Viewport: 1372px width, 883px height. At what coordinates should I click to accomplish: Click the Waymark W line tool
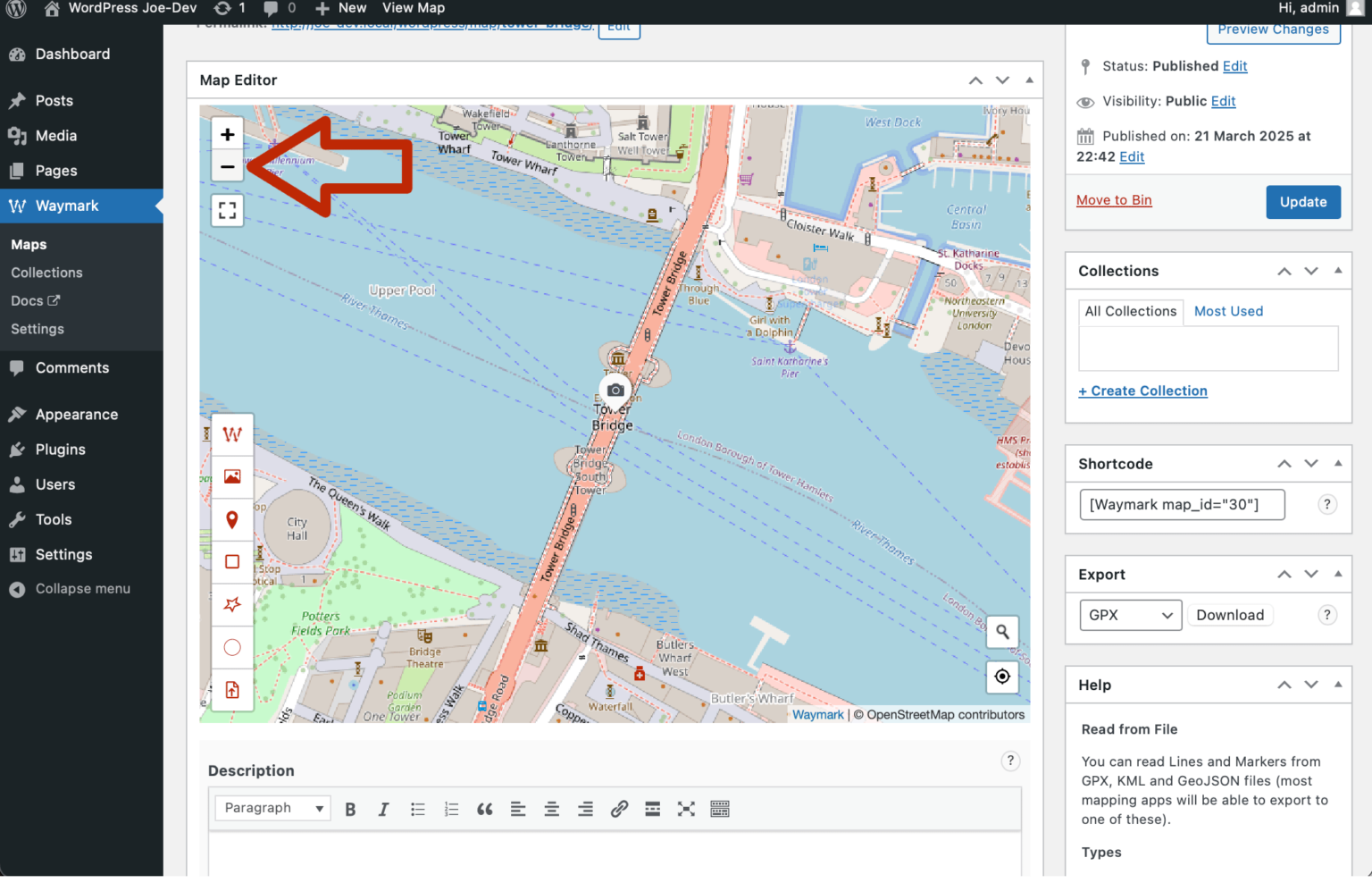click(232, 434)
